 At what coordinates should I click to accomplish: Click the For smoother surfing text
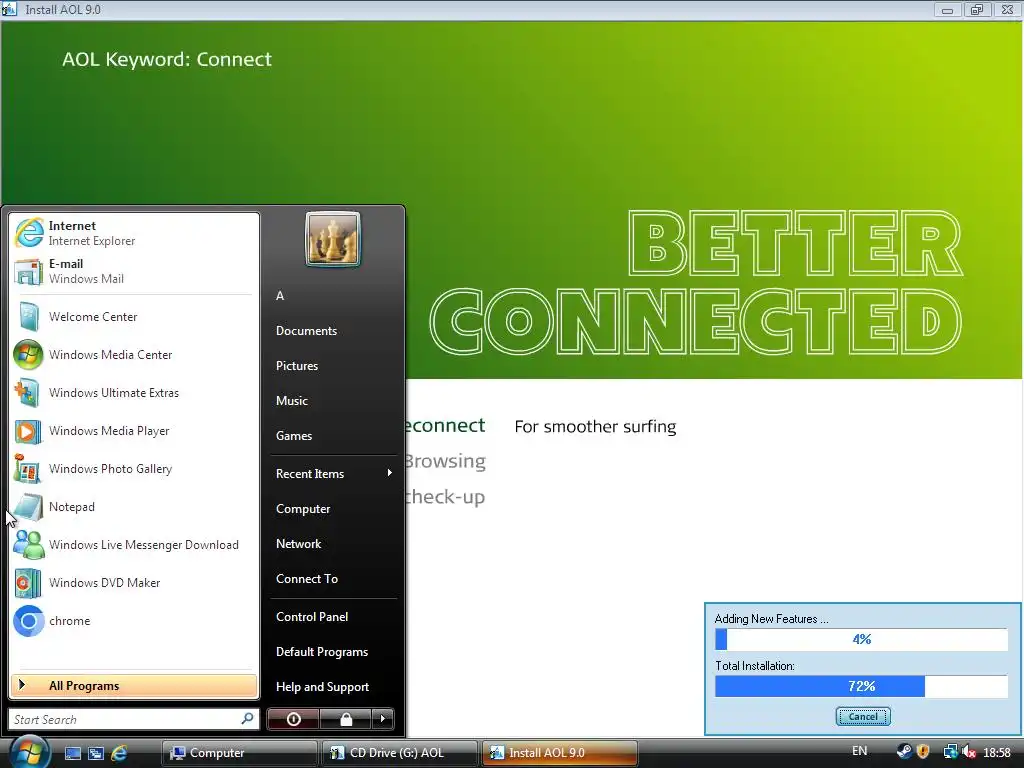[x=595, y=426]
